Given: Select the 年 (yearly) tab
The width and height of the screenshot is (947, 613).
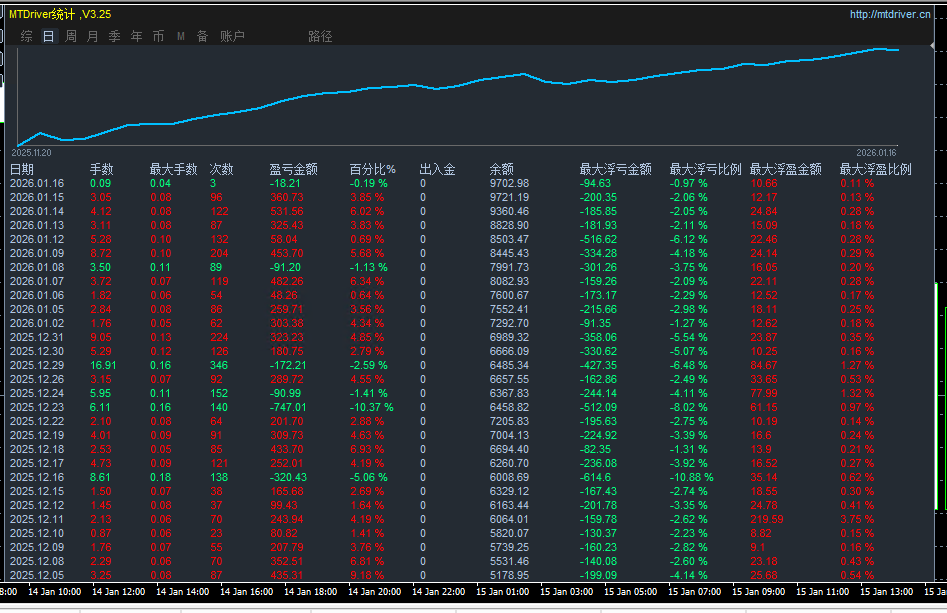Looking at the screenshot, I should (x=137, y=36).
